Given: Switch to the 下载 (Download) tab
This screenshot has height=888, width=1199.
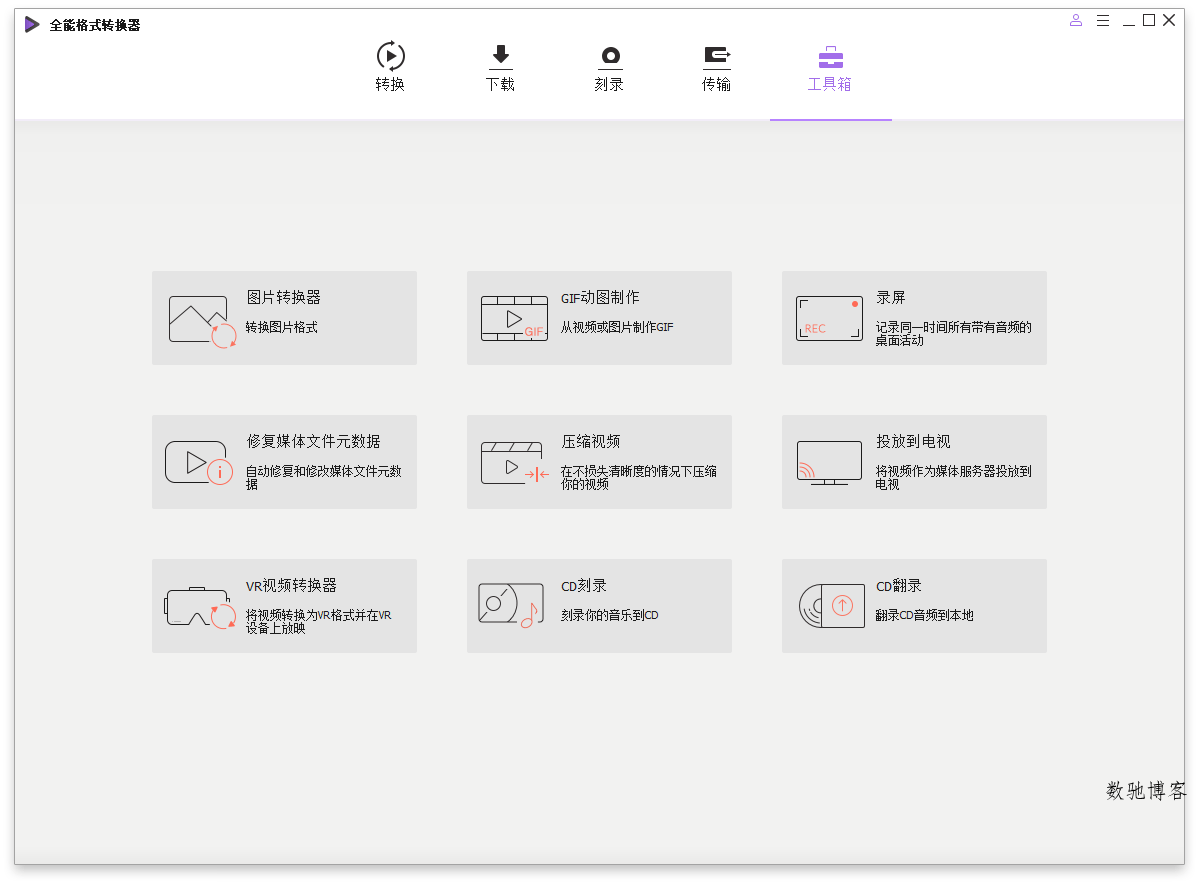Looking at the screenshot, I should tap(500, 67).
